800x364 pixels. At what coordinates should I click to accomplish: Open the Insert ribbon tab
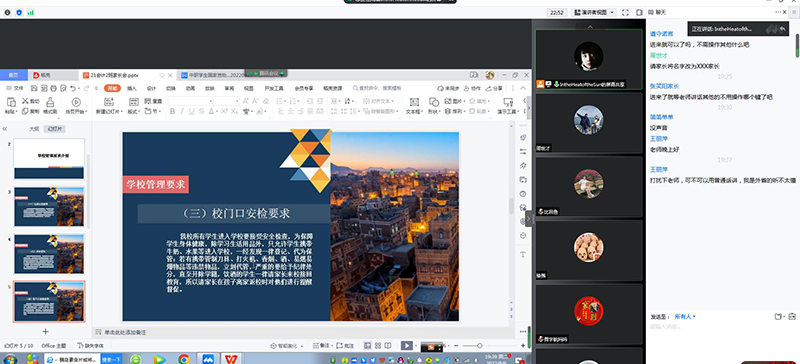pyautogui.click(x=132, y=88)
